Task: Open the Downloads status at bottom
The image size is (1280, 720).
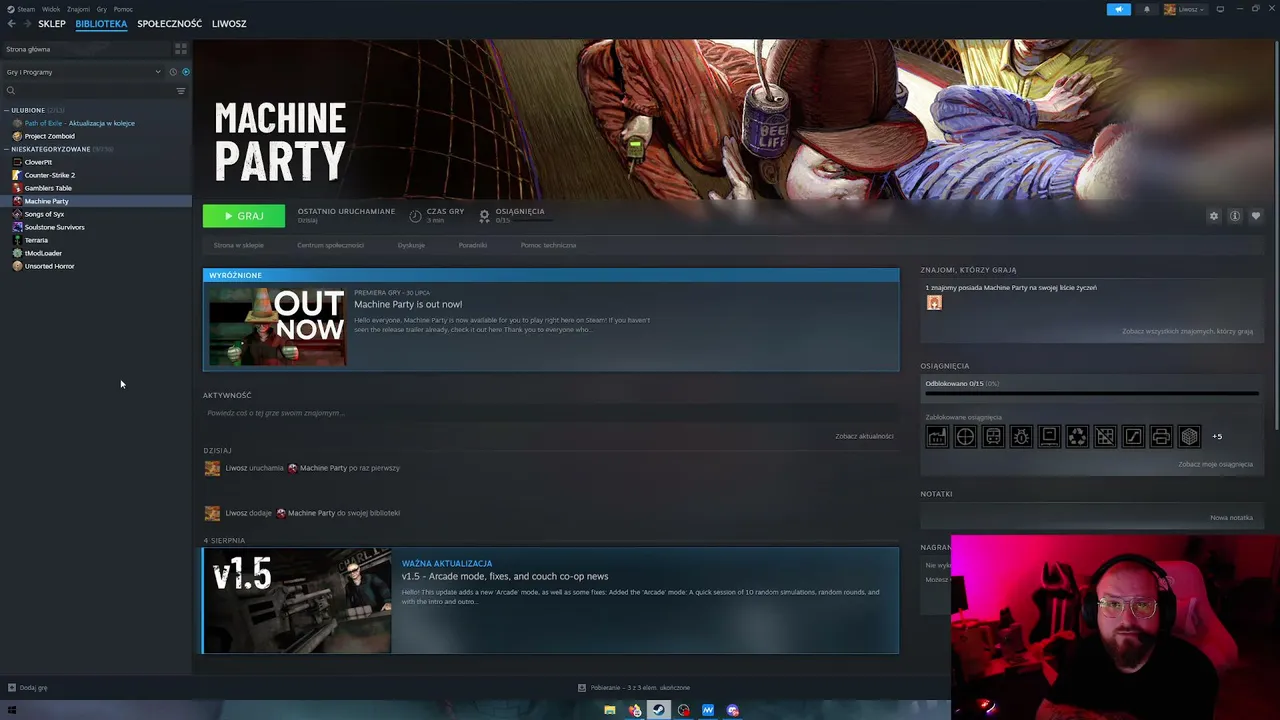Action: point(634,688)
